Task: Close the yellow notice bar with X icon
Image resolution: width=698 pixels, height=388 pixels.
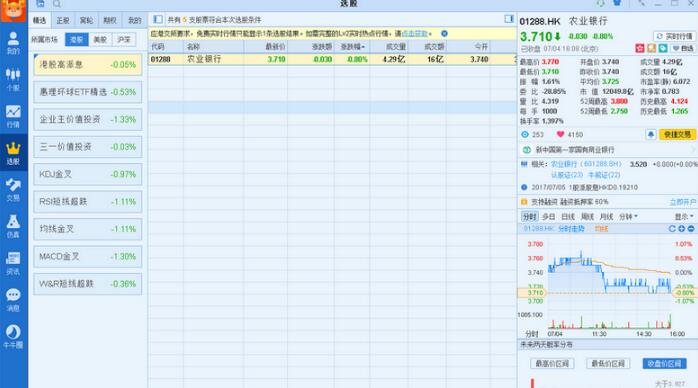Action: point(444,33)
